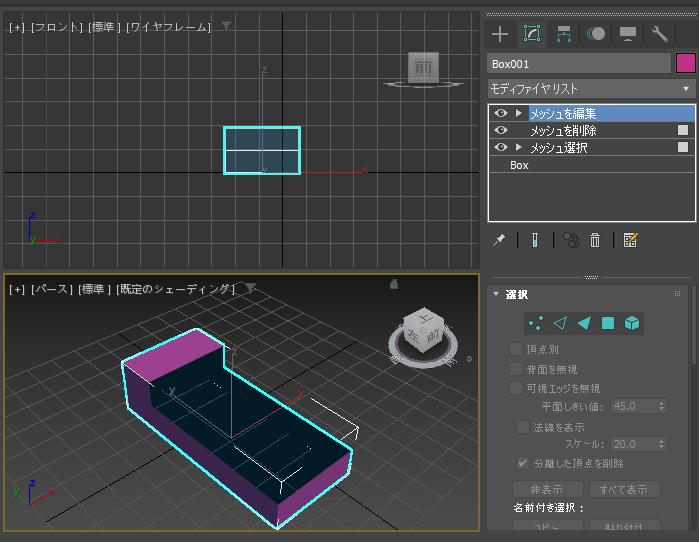Click the square icon on メッシュを削除 row
Image resolution: width=699 pixels, height=542 pixels.
683,130
